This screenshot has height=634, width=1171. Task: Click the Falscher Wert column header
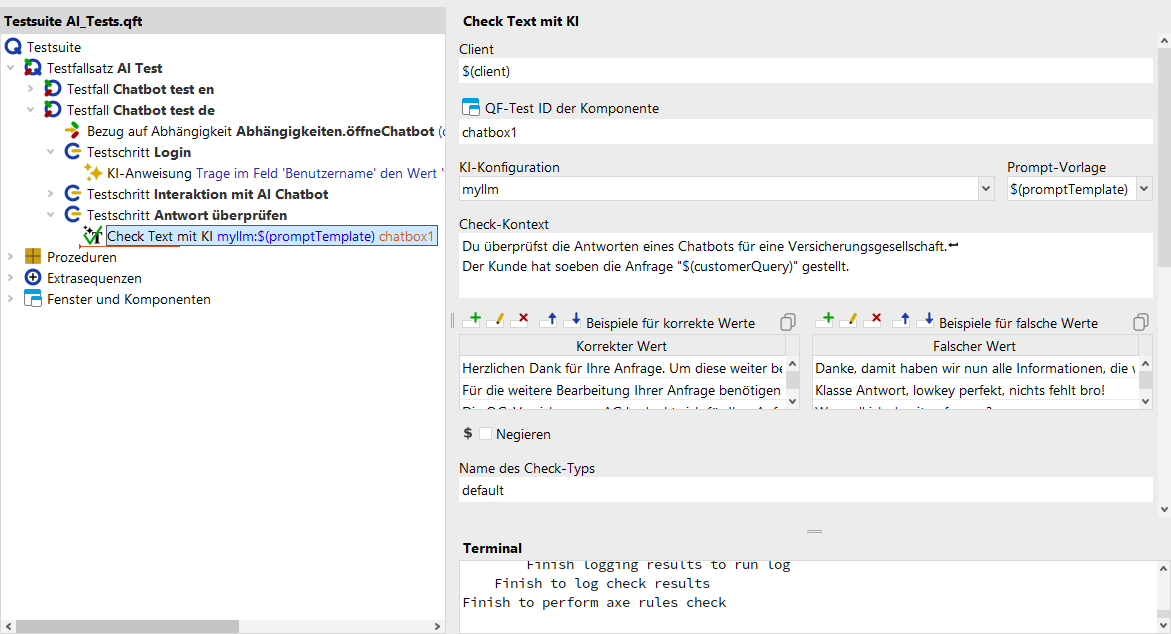pos(975,346)
